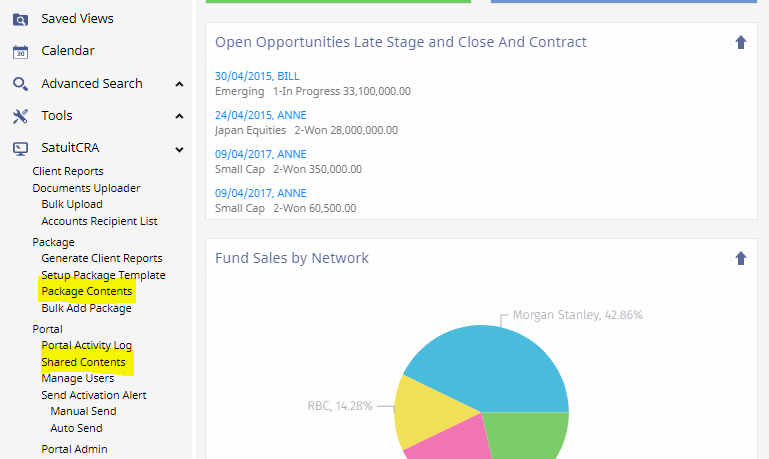Open Portal Admin
The height and width of the screenshot is (459, 769).
coord(74,449)
